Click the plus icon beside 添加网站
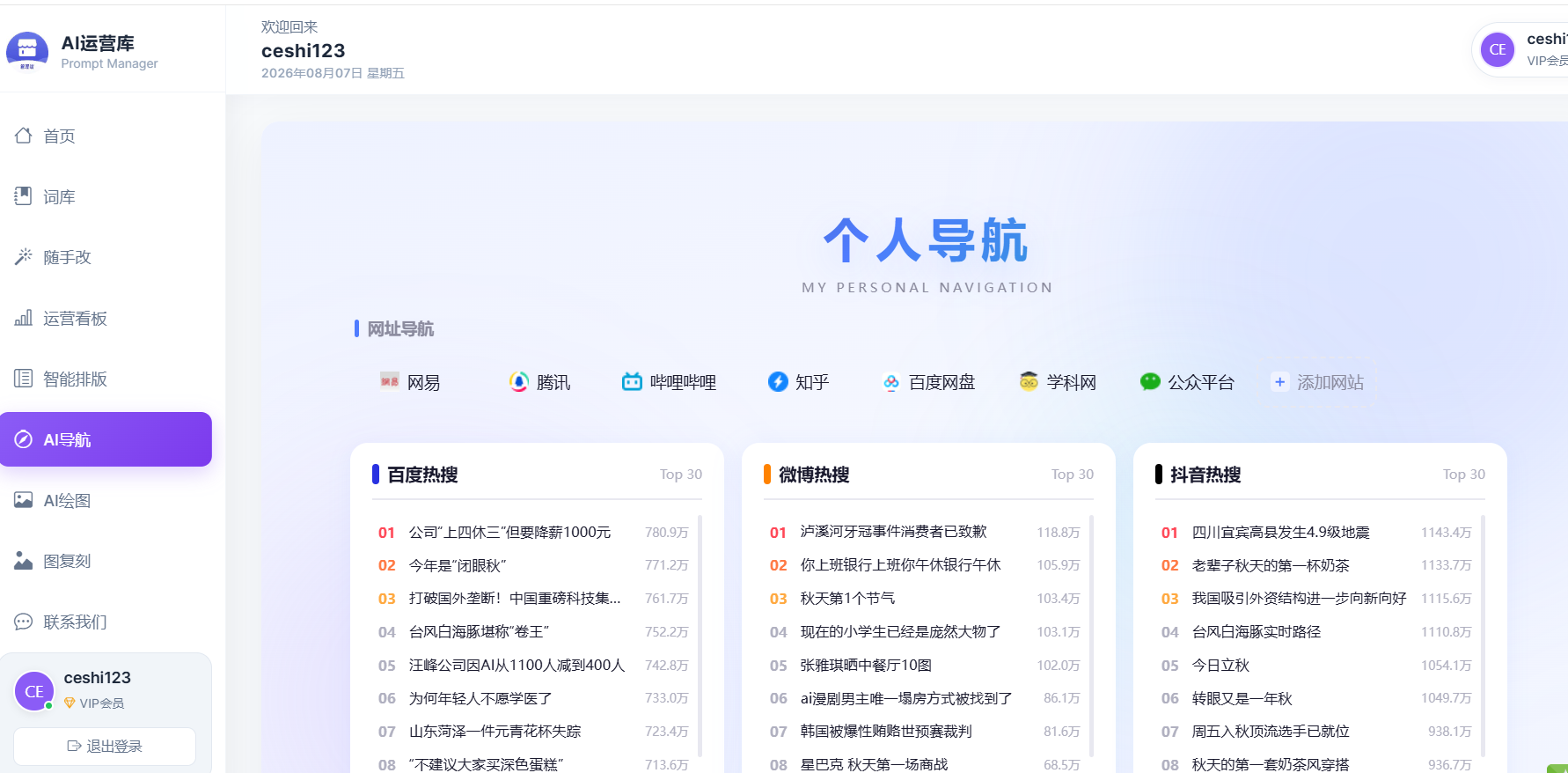The image size is (1568, 773). point(1279,382)
